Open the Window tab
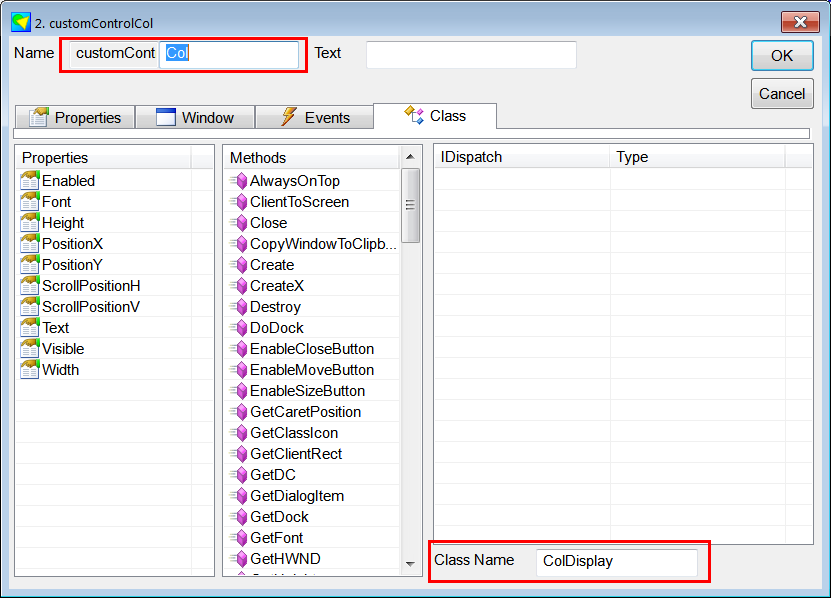The width and height of the screenshot is (831, 598). click(195, 117)
